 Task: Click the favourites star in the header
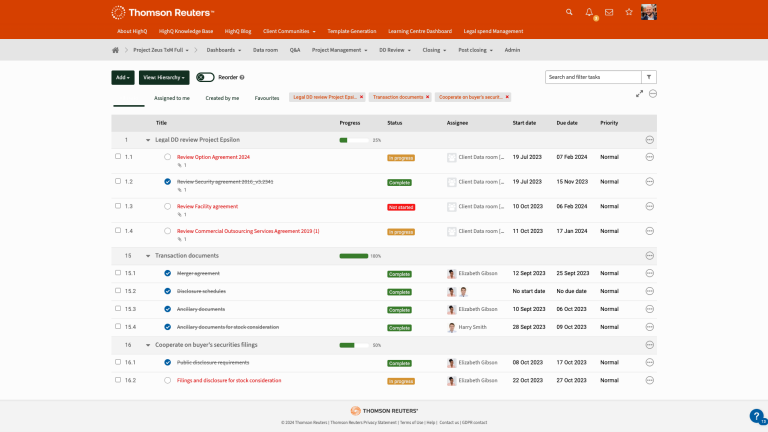tap(628, 12)
